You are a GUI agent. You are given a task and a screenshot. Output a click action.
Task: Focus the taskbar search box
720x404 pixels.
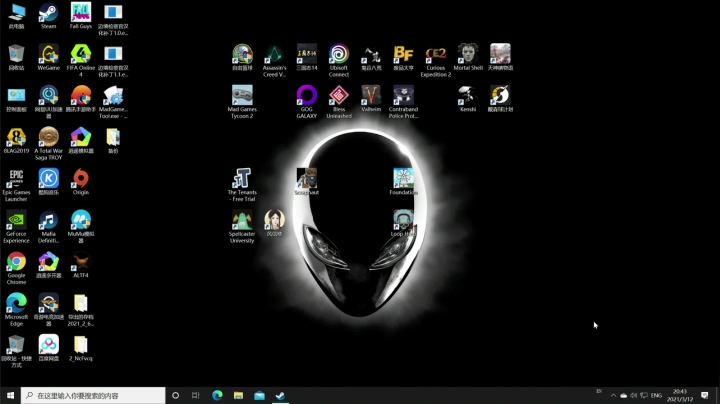tap(93, 395)
